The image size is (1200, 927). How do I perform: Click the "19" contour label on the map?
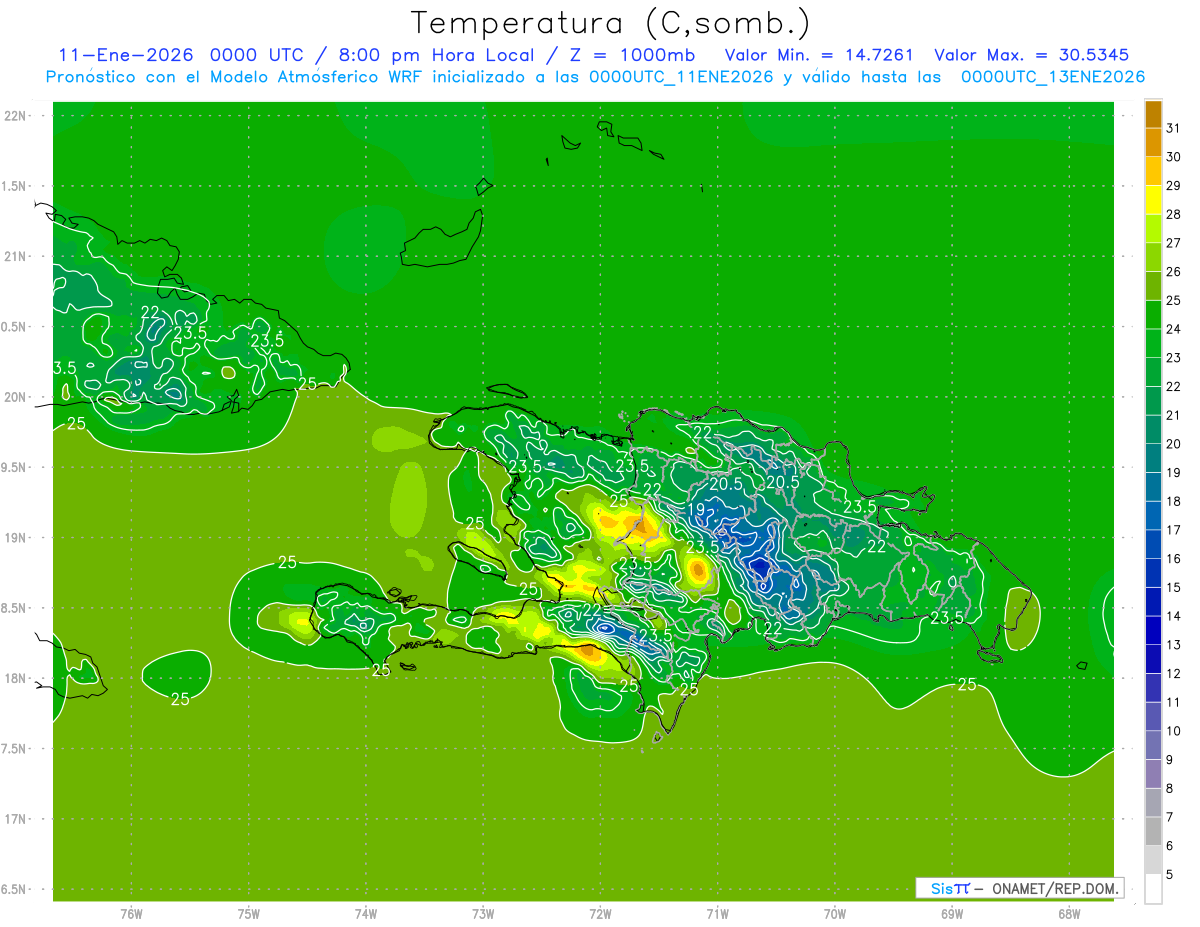[696, 509]
